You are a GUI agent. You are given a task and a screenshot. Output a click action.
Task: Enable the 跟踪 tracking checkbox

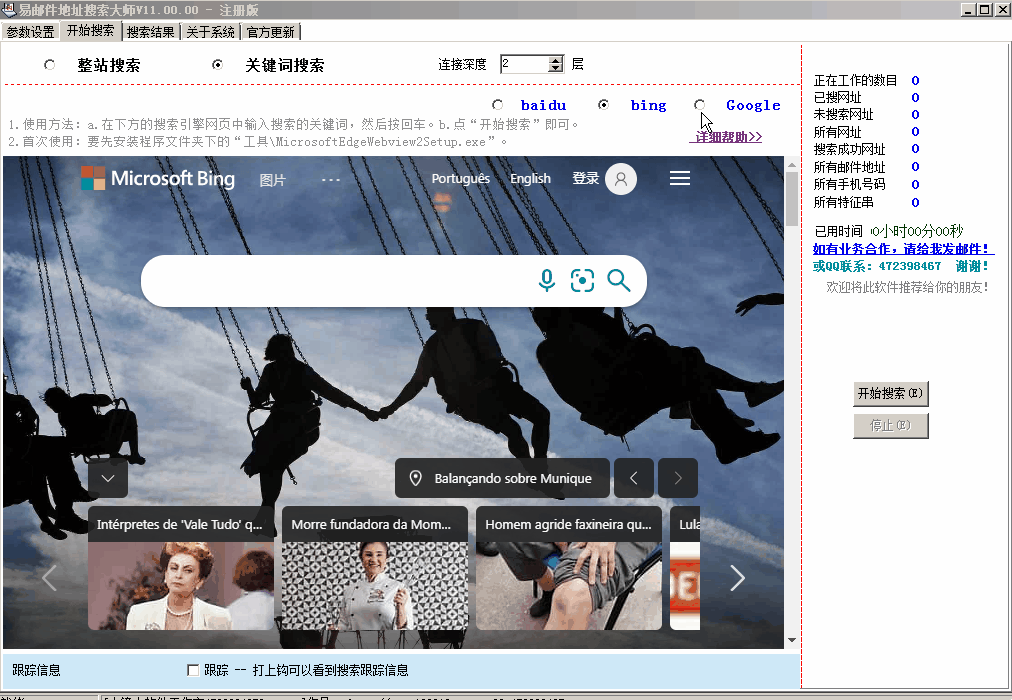click(194, 670)
